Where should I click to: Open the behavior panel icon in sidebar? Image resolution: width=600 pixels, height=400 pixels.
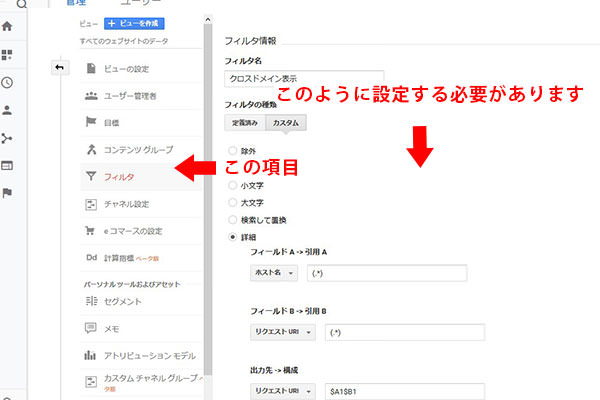[x=9, y=166]
